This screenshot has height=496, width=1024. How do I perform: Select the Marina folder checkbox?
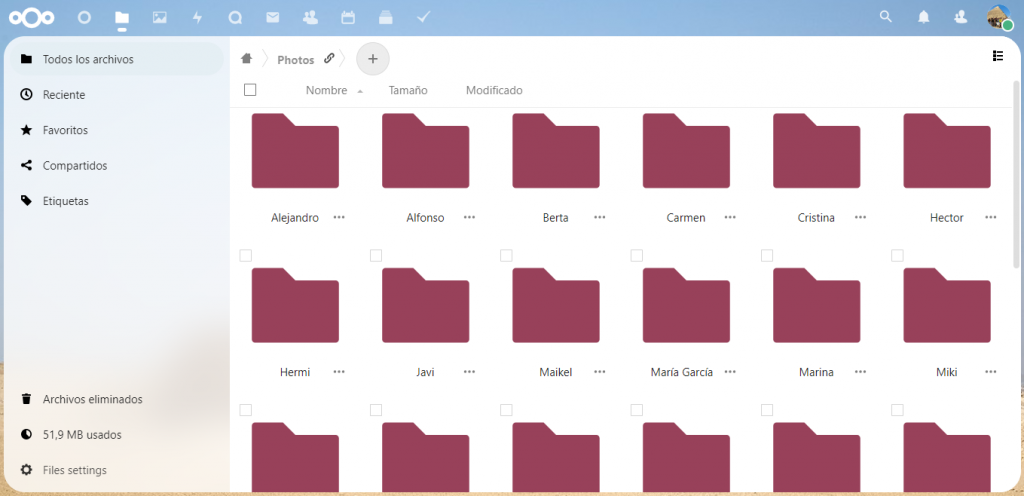click(767, 255)
